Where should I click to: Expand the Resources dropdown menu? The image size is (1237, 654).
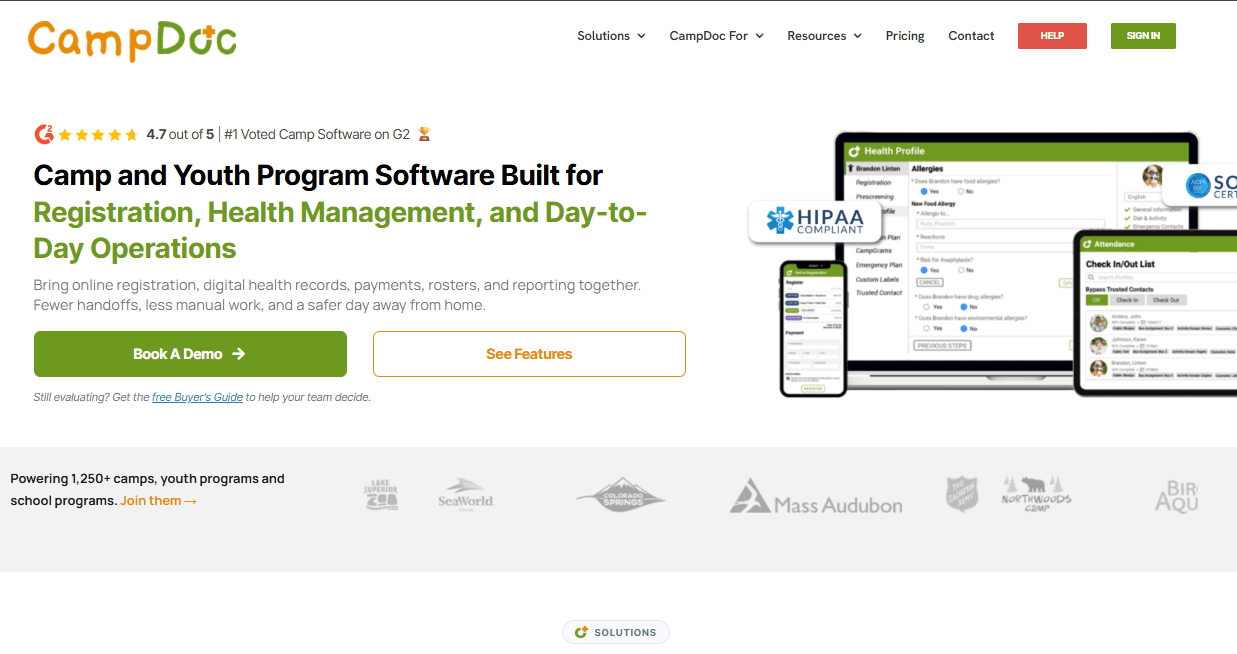pyautogui.click(x=824, y=36)
